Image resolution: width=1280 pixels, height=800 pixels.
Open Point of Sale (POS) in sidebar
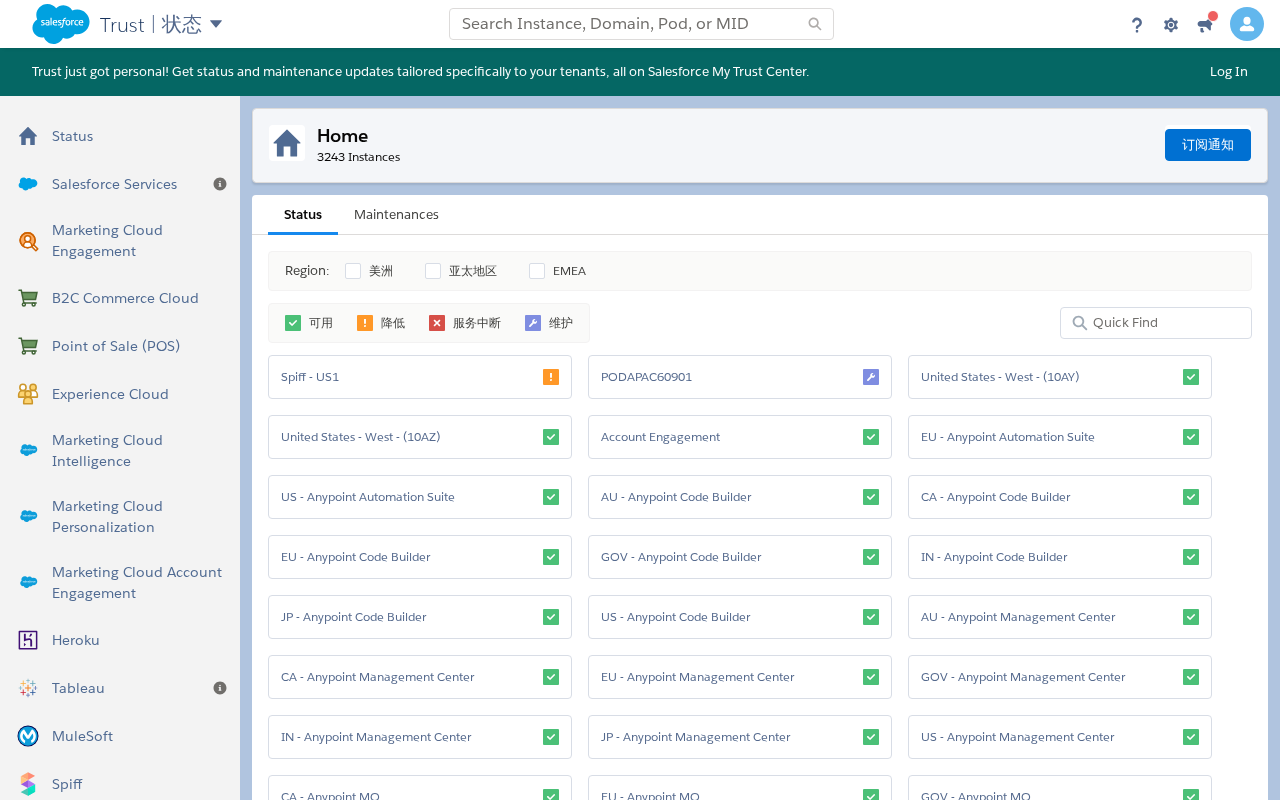(116, 346)
